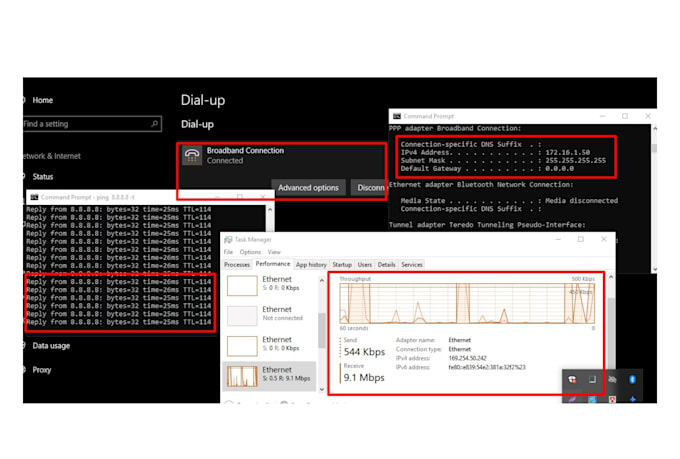680x459 pixels.
Task: Click the Throughput label above the graph
Action: pyautogui.click(x=355, y=279)
